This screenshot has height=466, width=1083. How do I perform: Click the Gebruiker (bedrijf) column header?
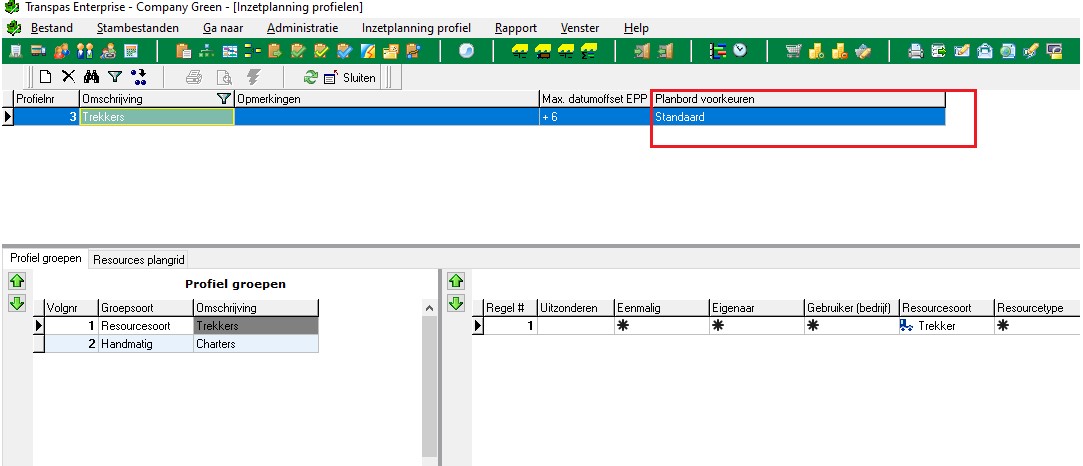[852, 308]
